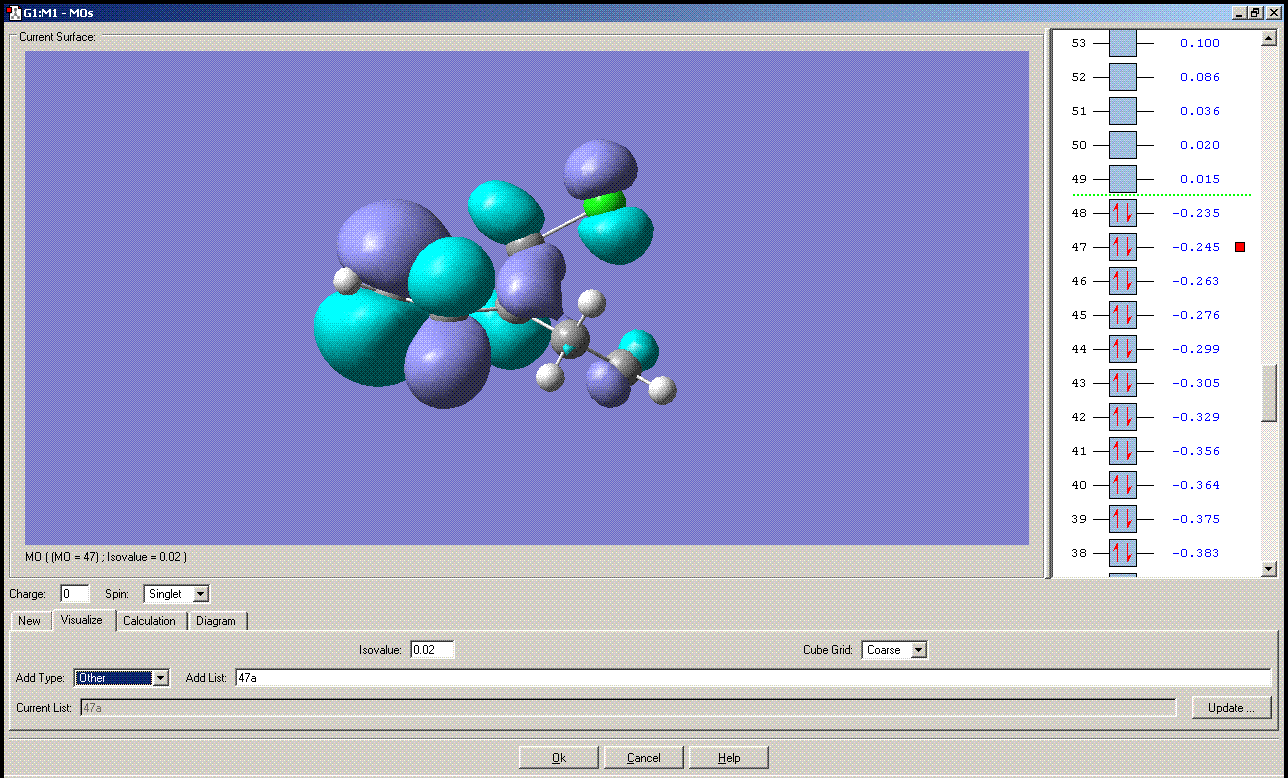Open the Add Type dropdown
This screenshot has height=778, width=1288.
click(160, 678)
